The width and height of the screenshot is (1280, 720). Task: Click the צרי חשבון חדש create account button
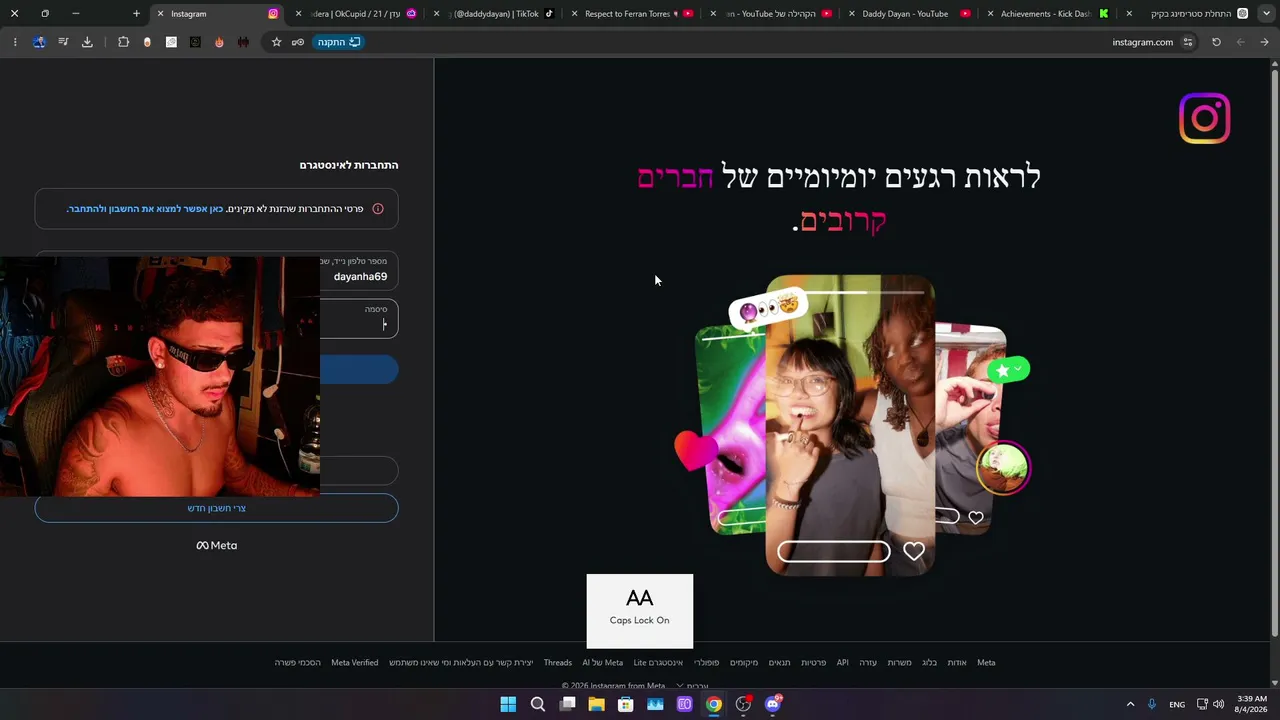coord(216,508)
